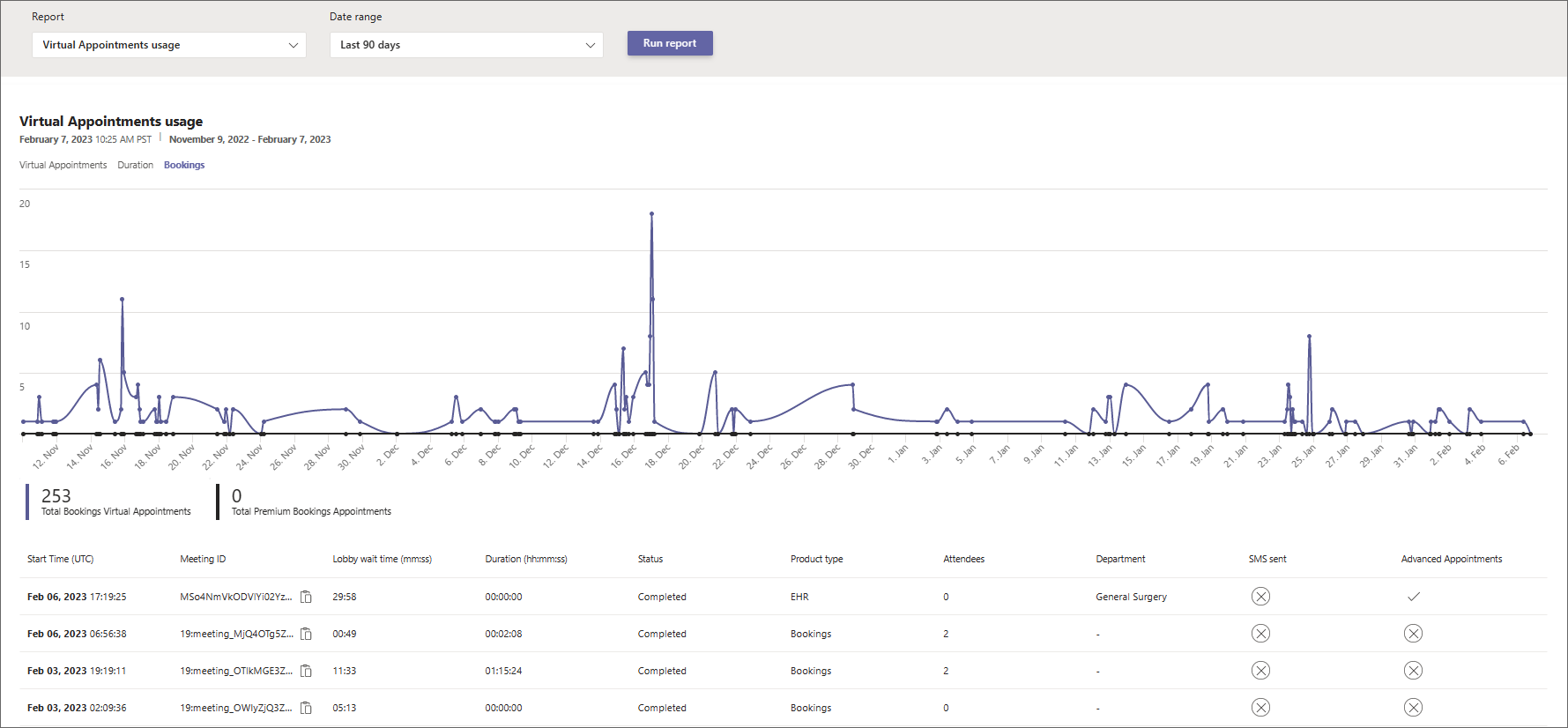The image size is (1568, 728).
Task: Click Advanced Appointments checkmark in EHR row
Action: 1413,597
